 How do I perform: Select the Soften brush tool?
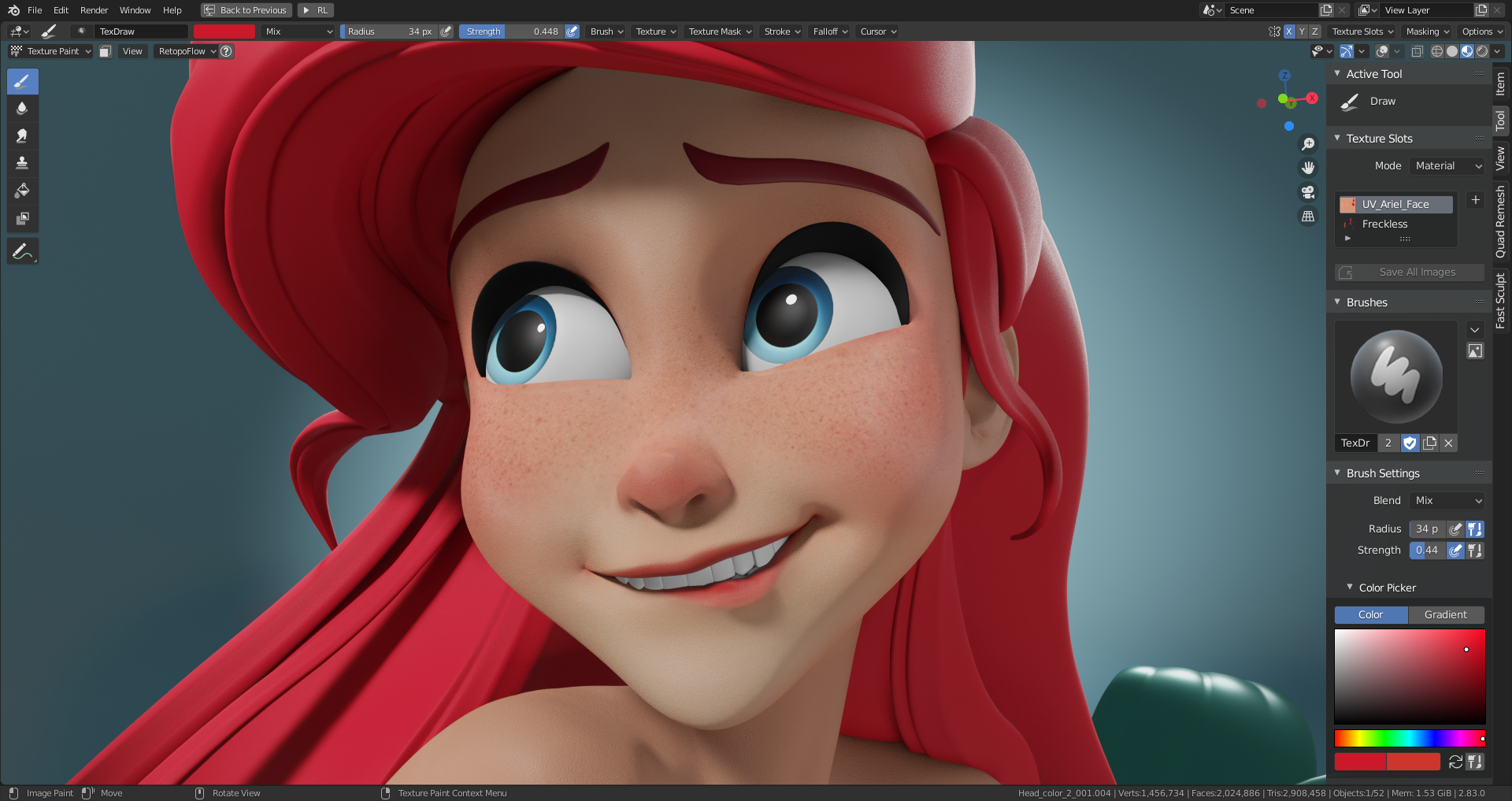[x=22, y=108]
